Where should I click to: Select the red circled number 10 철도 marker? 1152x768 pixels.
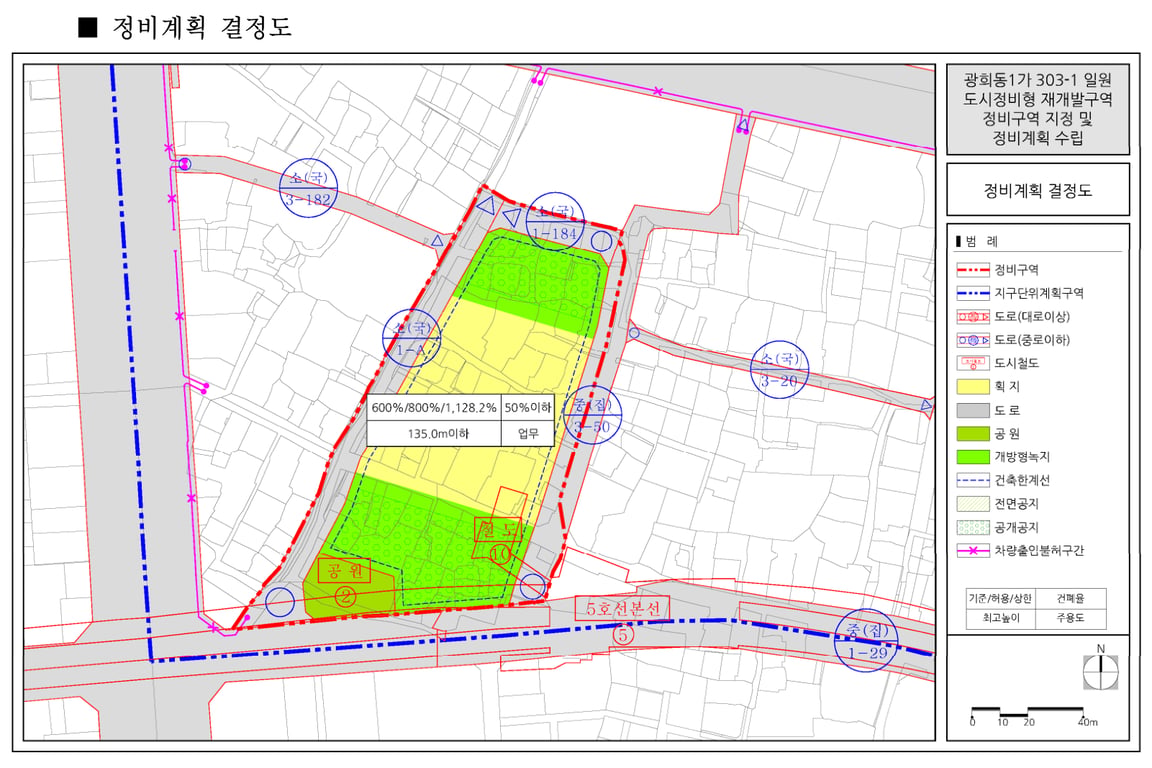(500, 553)
